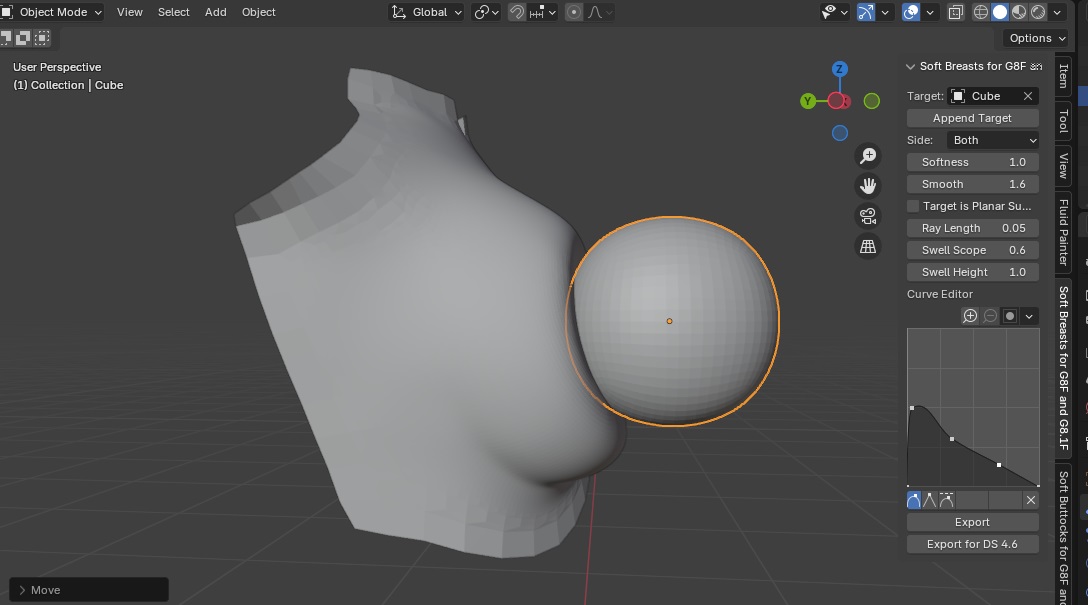Select the middle curve control point

tap(952, 439)
